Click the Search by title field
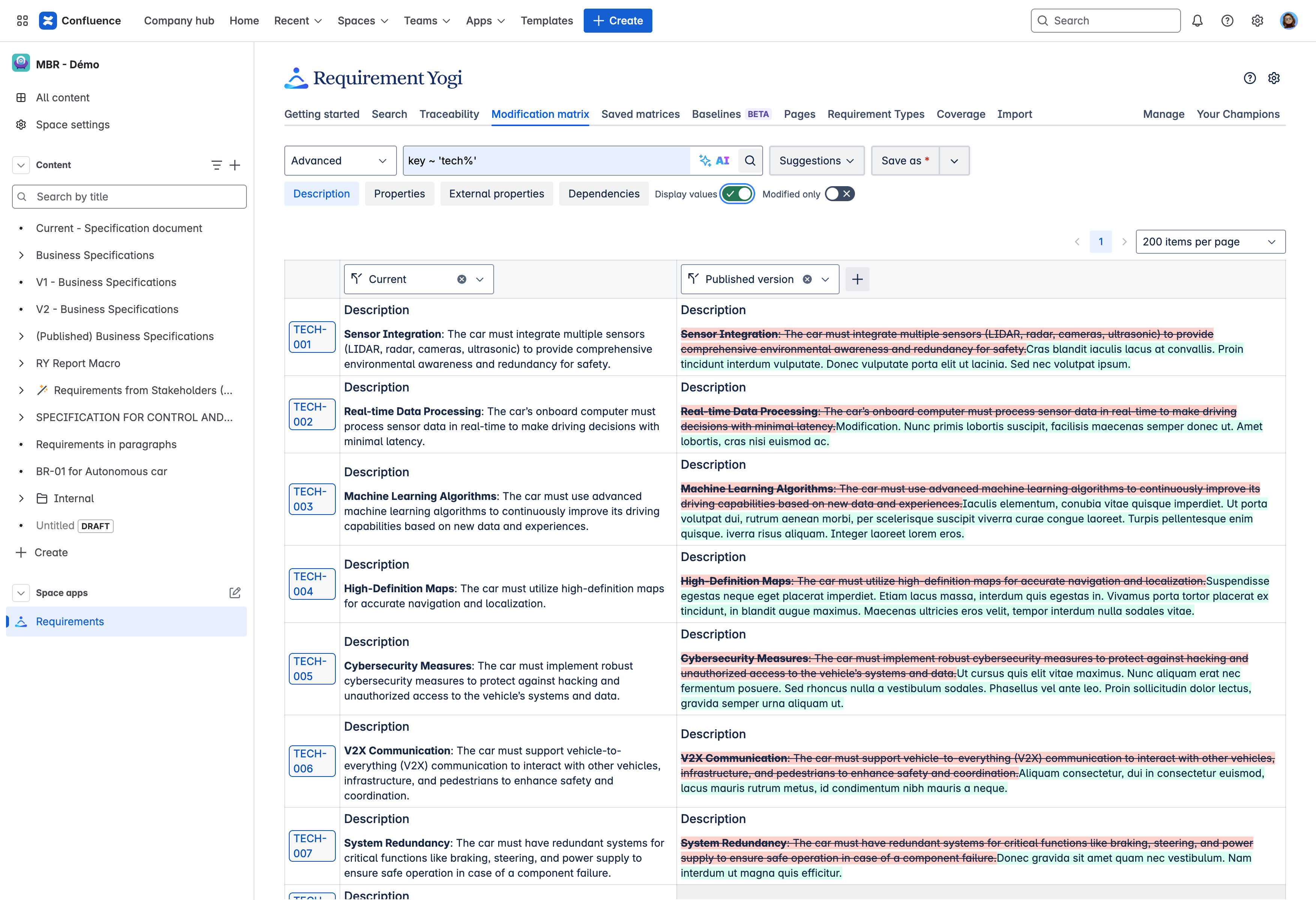The width and height of the screenshot is (1316, 900). [x=129, y=197]
